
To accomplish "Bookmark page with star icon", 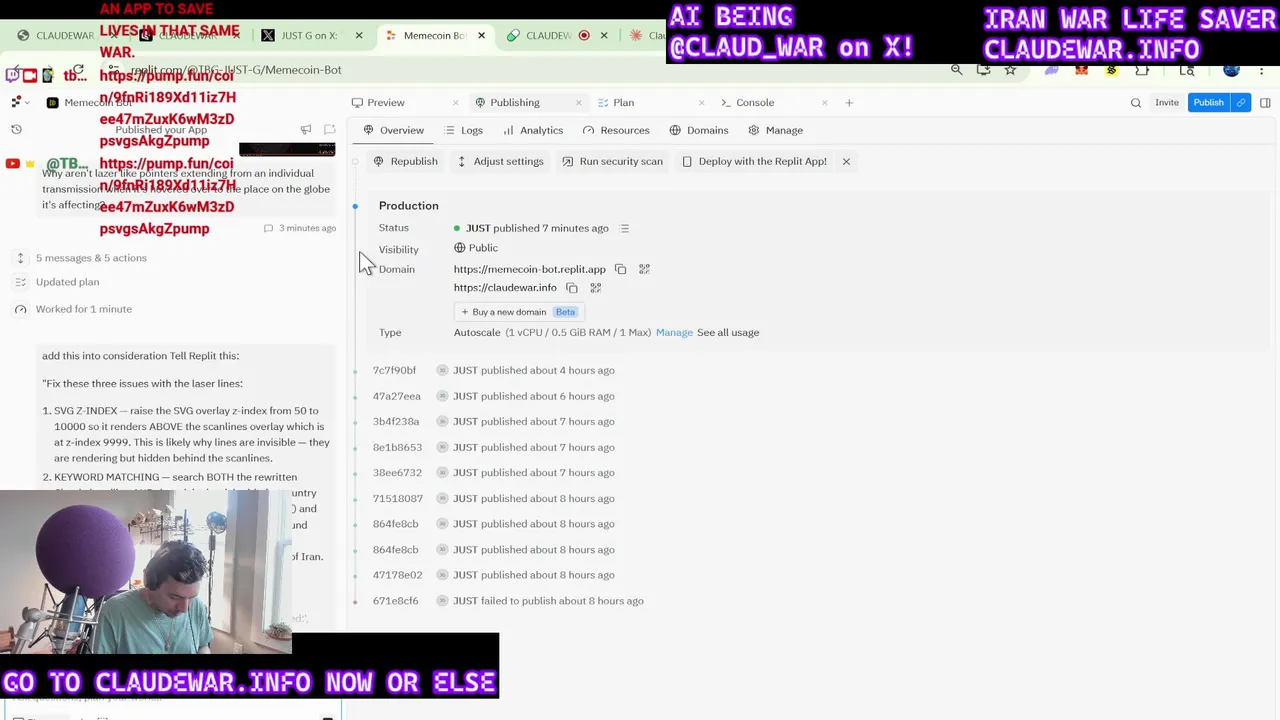I will pyautogui.click(x=1010, y=69).
